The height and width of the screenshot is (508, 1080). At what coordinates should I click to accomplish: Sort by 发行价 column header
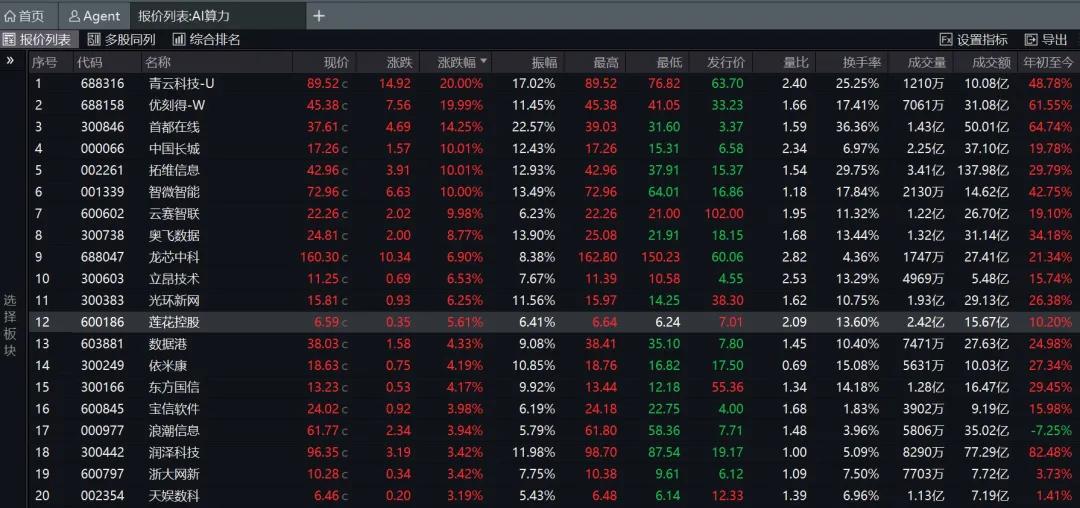726,63
